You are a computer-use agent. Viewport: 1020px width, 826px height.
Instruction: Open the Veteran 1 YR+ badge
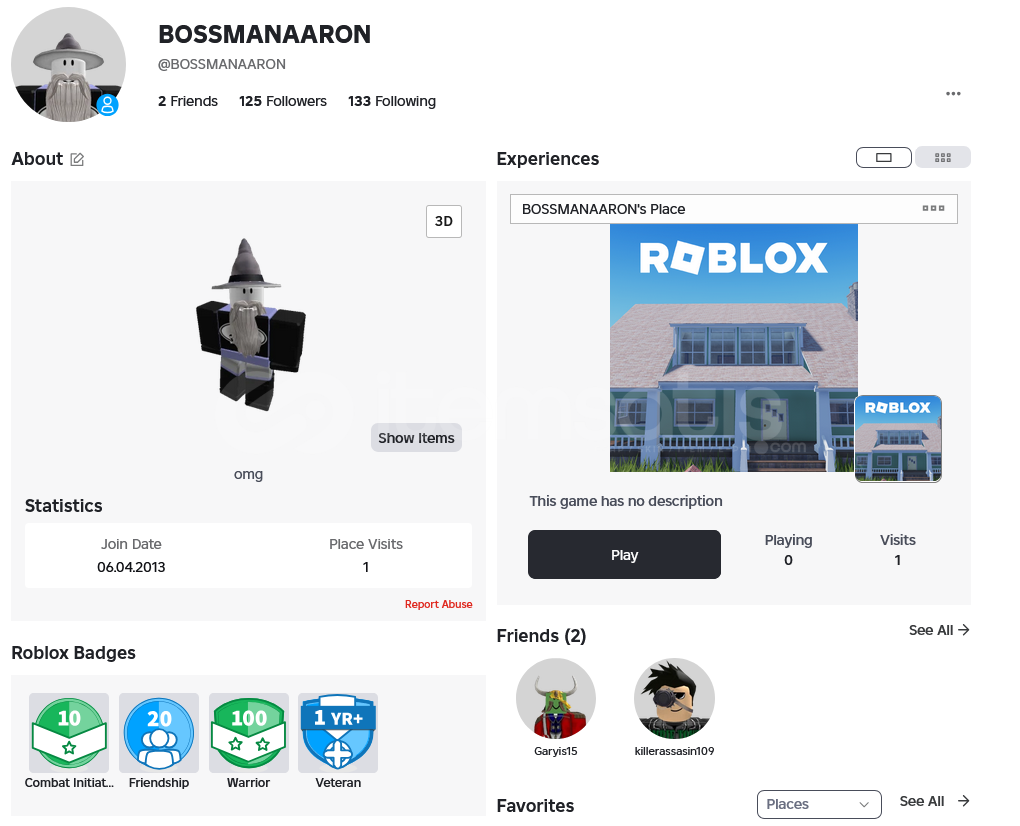338,732
